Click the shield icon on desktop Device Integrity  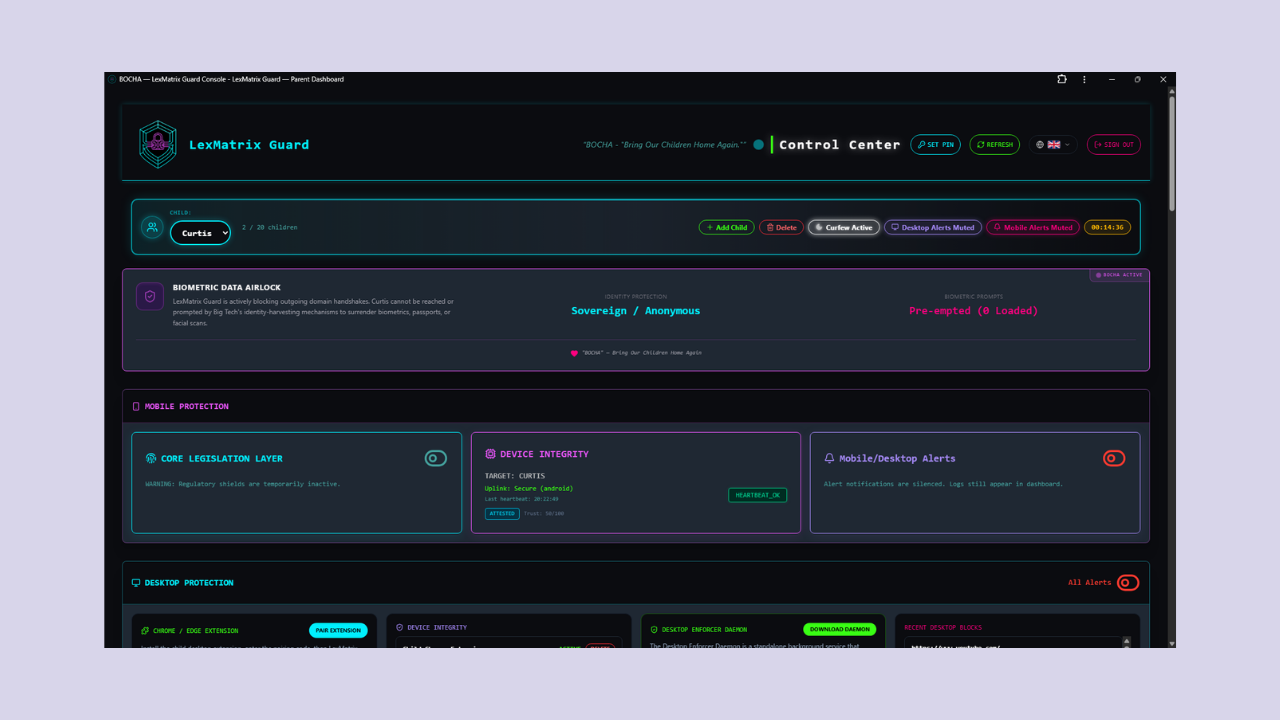click(400, 628)
